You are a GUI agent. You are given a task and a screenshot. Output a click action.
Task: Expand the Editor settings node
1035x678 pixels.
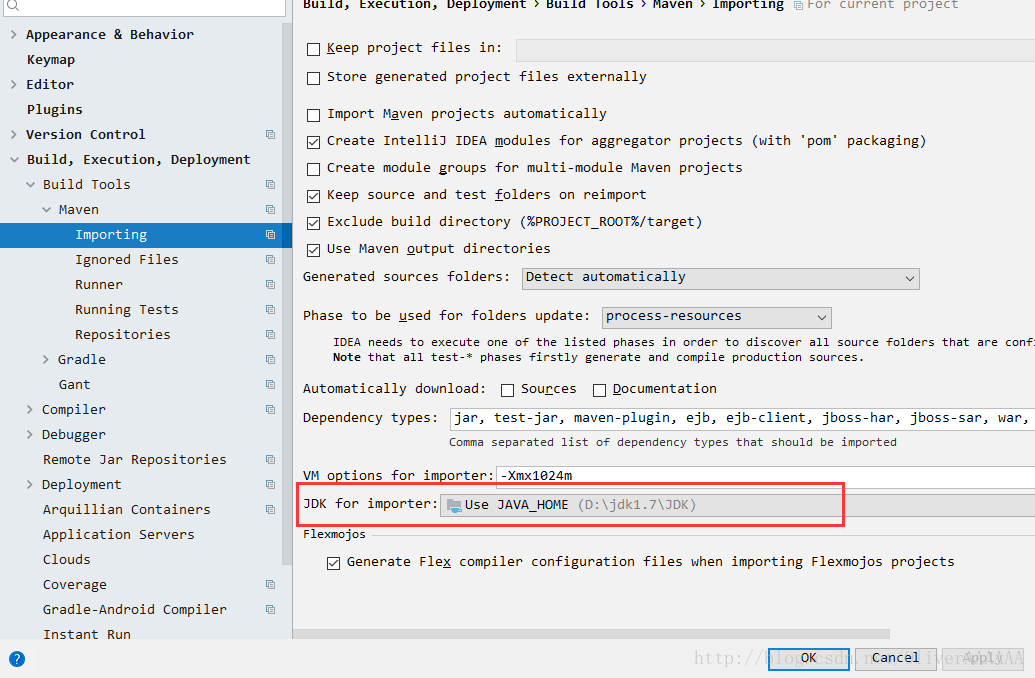point(13,85)
